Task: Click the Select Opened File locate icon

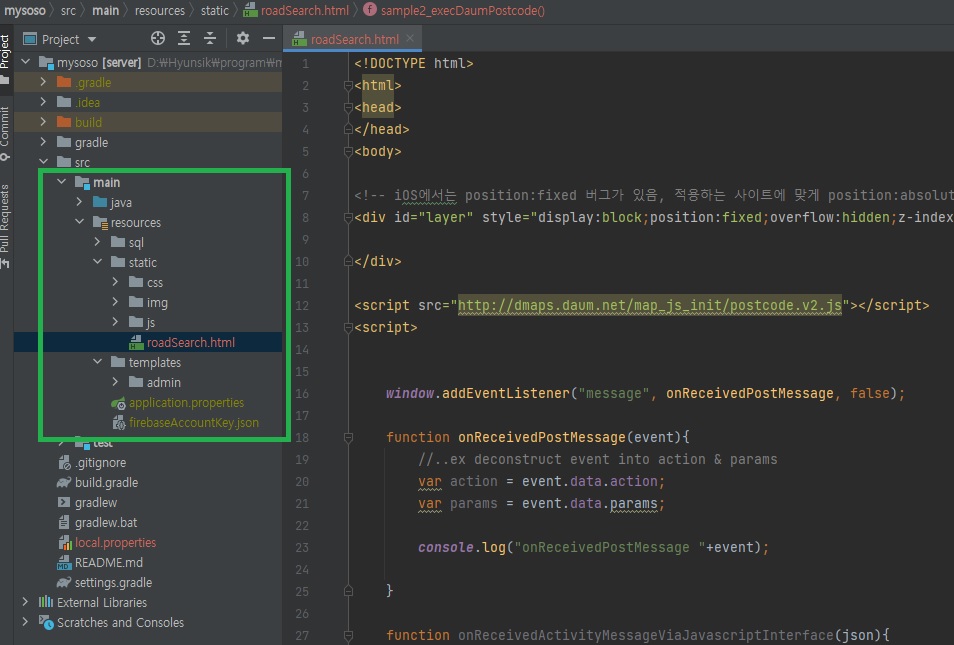Action: (158, 38)
